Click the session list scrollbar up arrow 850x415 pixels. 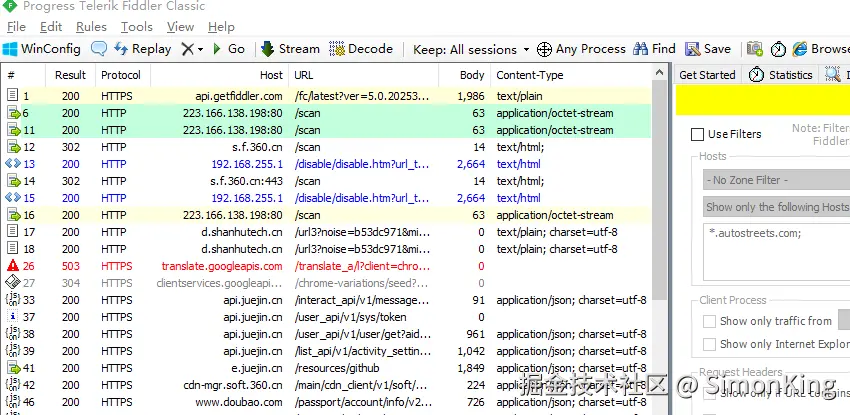tap(659, 72)
